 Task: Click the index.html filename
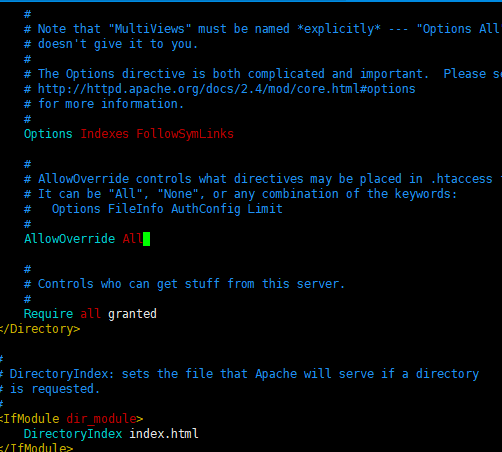[164, 434]
